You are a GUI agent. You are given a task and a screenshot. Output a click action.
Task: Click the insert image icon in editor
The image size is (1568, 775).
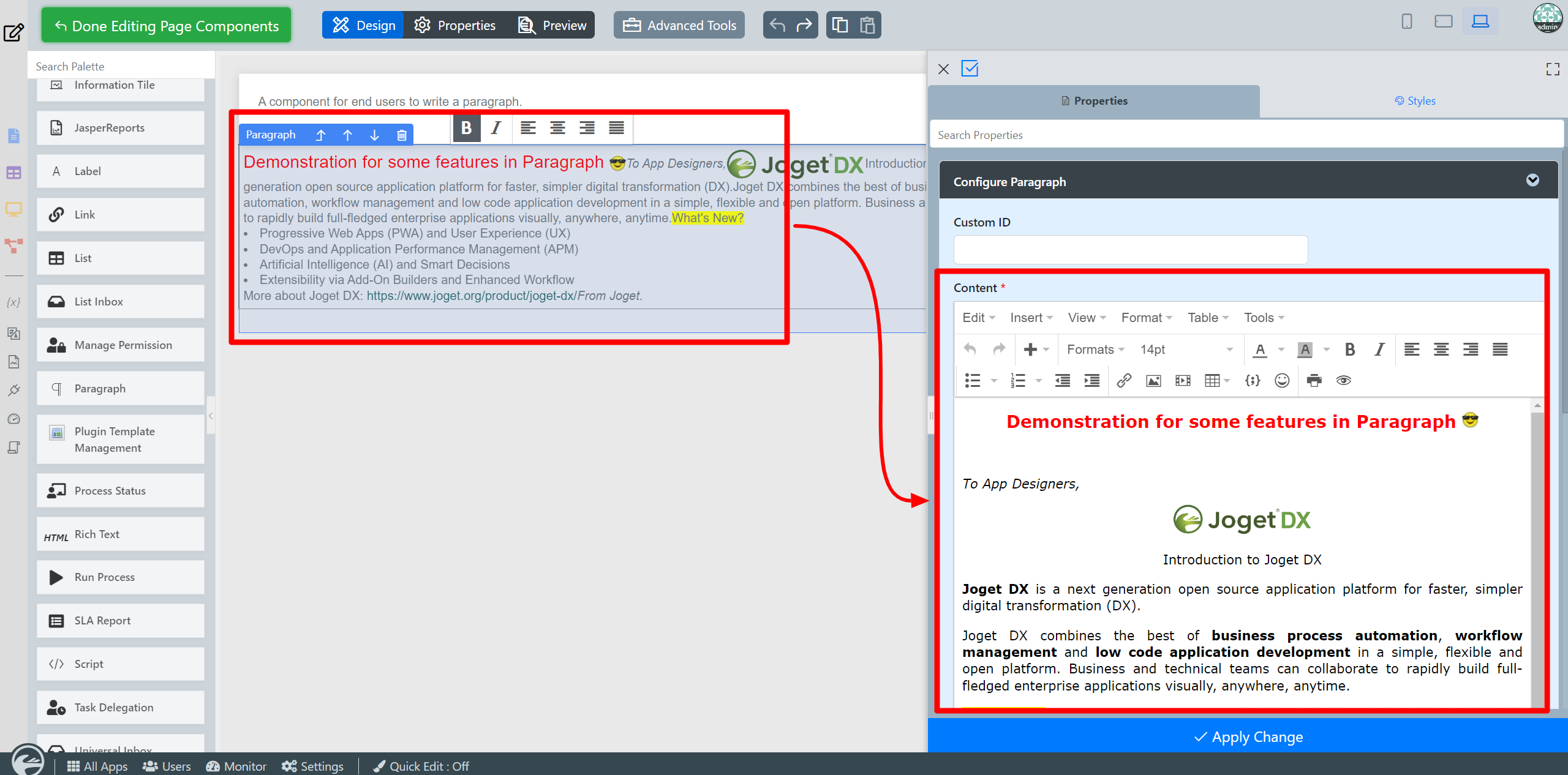point(1153,381)
